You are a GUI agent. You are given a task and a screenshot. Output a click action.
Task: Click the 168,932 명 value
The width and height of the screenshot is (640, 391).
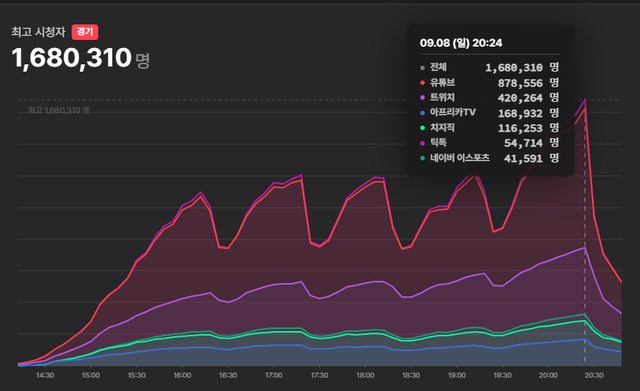pos(528,113)
